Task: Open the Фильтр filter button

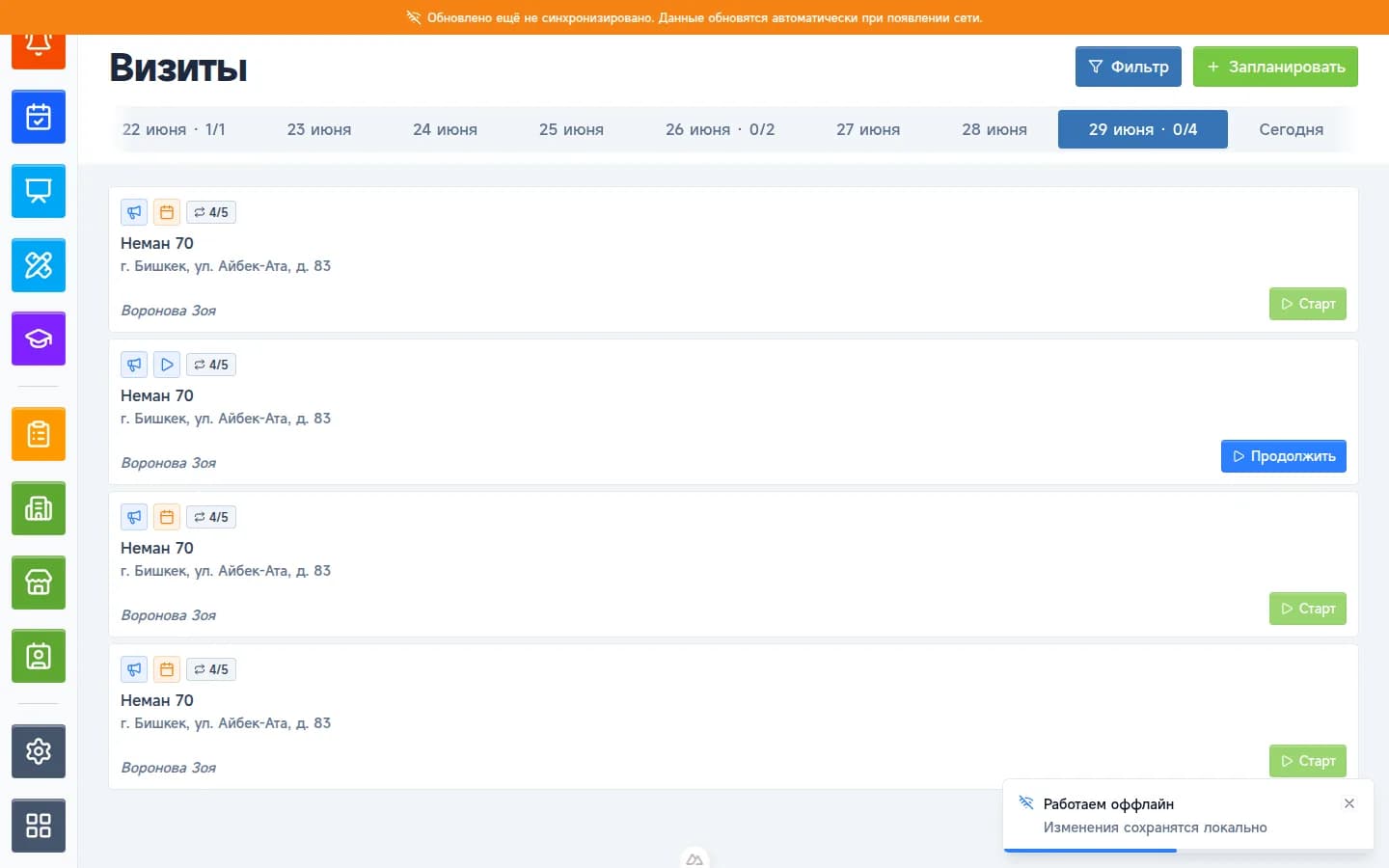Action: [x=1129, y=67]
